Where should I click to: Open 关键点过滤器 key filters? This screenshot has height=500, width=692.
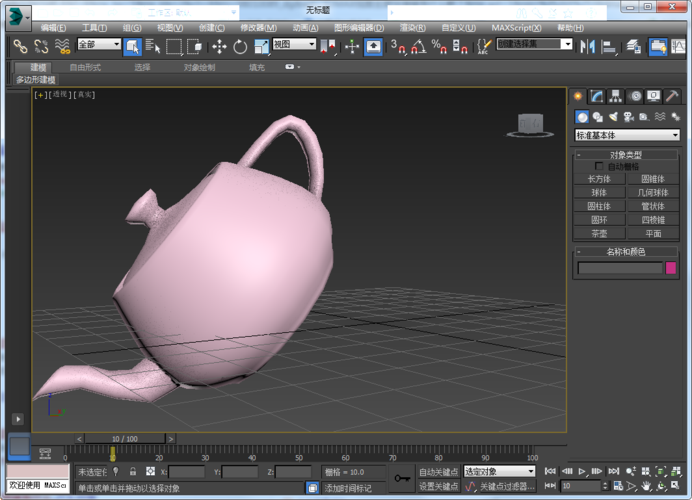point(507,486)
